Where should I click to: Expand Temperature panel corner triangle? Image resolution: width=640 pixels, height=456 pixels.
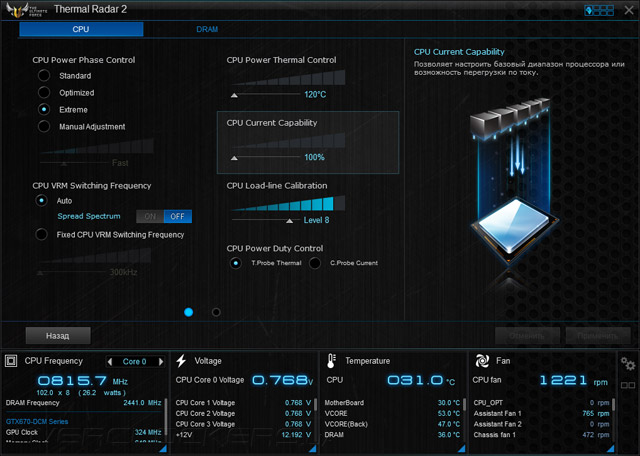pos(461,449)
